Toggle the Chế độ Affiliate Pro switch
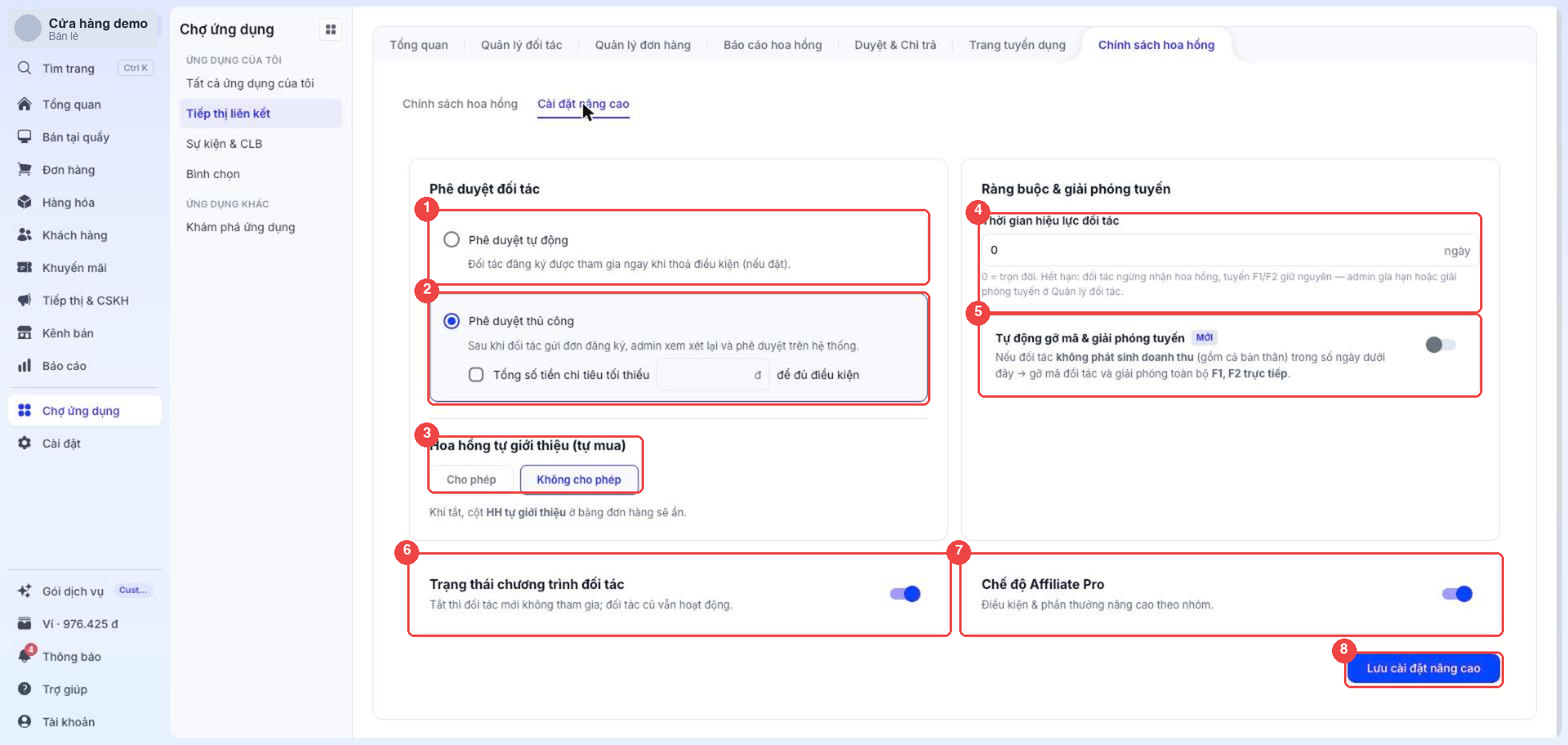 1458,594
